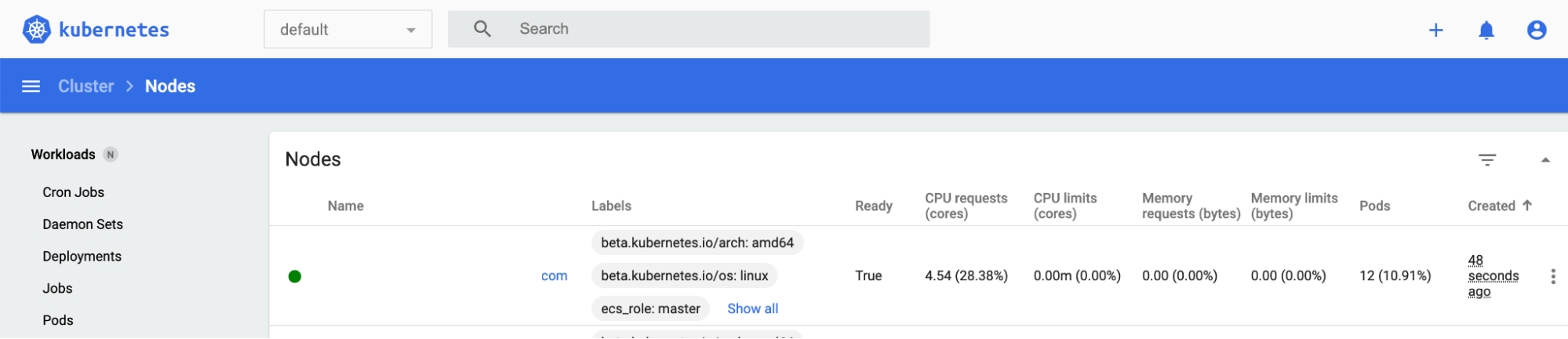Click the Kubernetes logo icon
Screen dimensions: 1568x339
click(36, 30)
